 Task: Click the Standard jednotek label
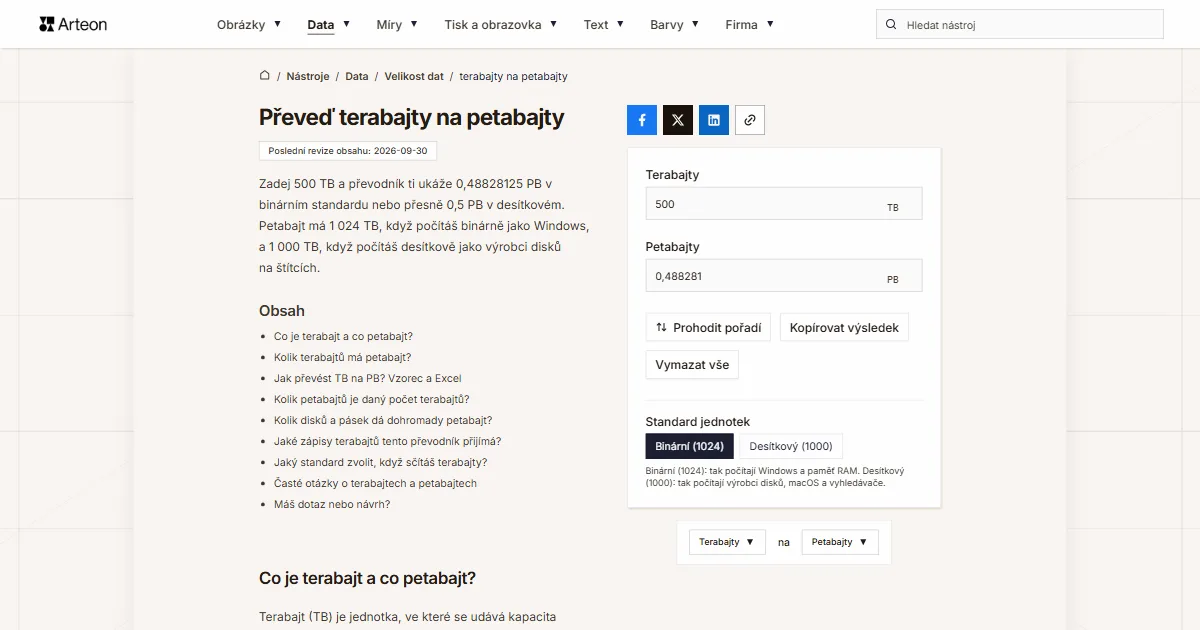pos(698,422)
